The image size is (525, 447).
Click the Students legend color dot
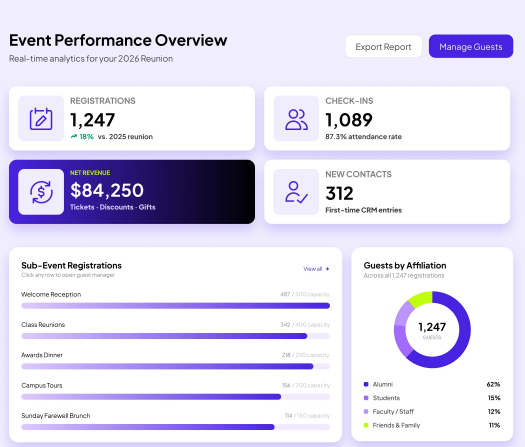tap(366, 398)
